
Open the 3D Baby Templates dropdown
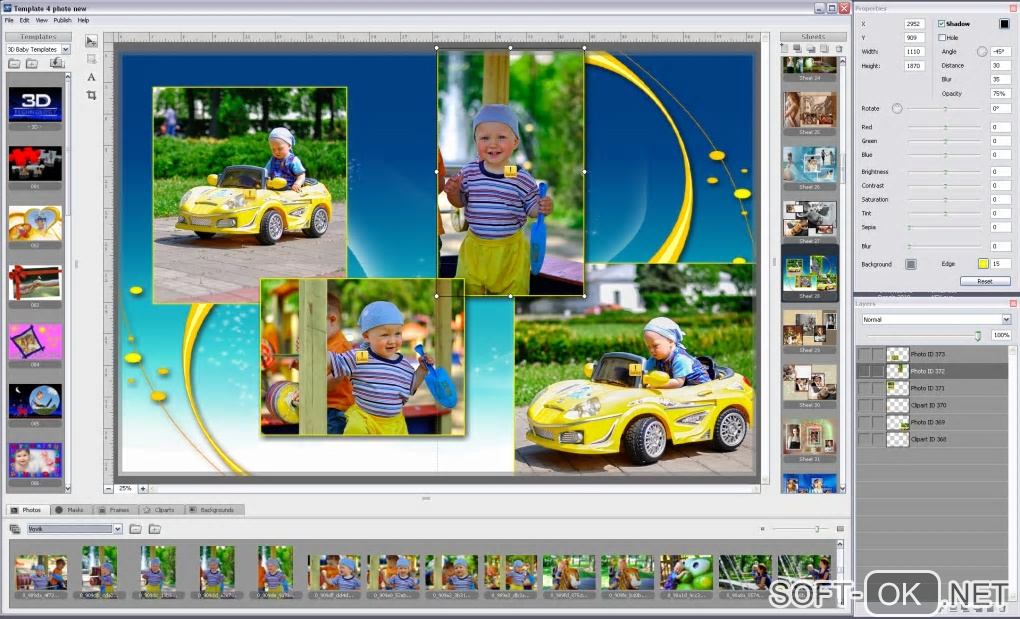click(65, 49)
